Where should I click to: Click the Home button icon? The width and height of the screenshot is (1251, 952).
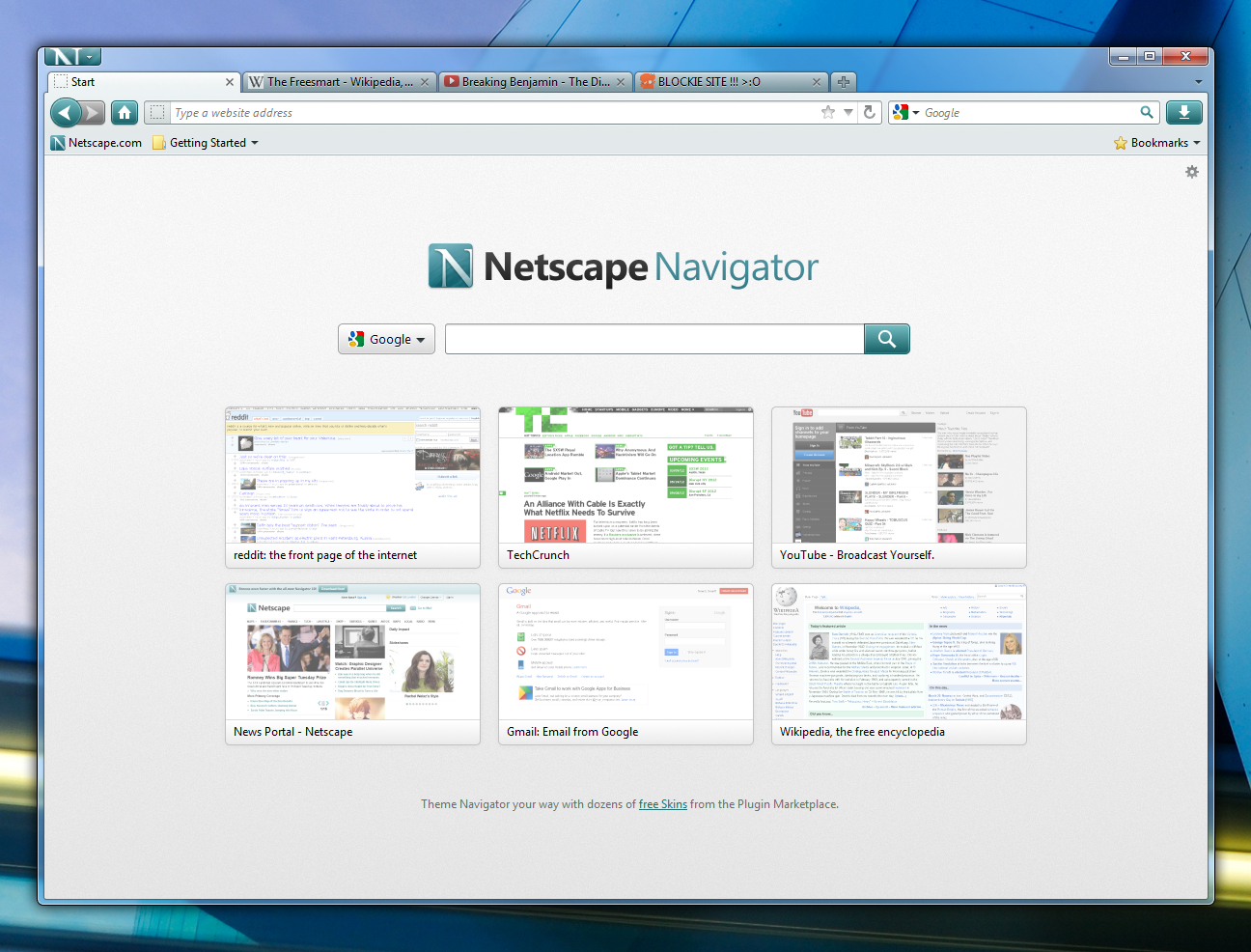point(125,113)
